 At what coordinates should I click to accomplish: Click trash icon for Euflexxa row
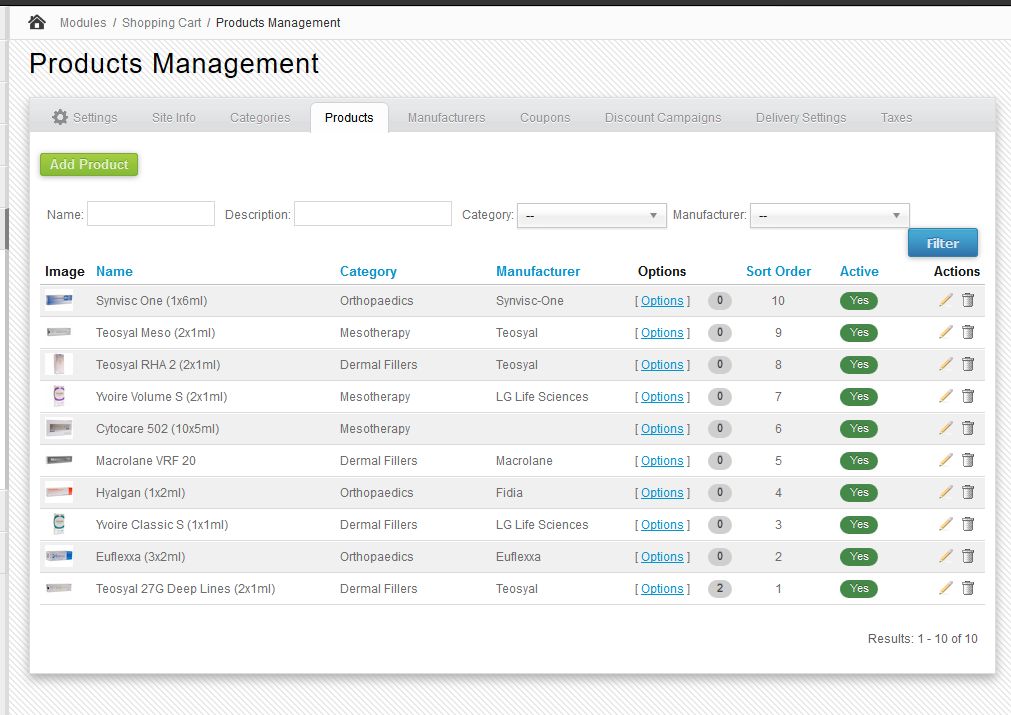click(967, 556)
